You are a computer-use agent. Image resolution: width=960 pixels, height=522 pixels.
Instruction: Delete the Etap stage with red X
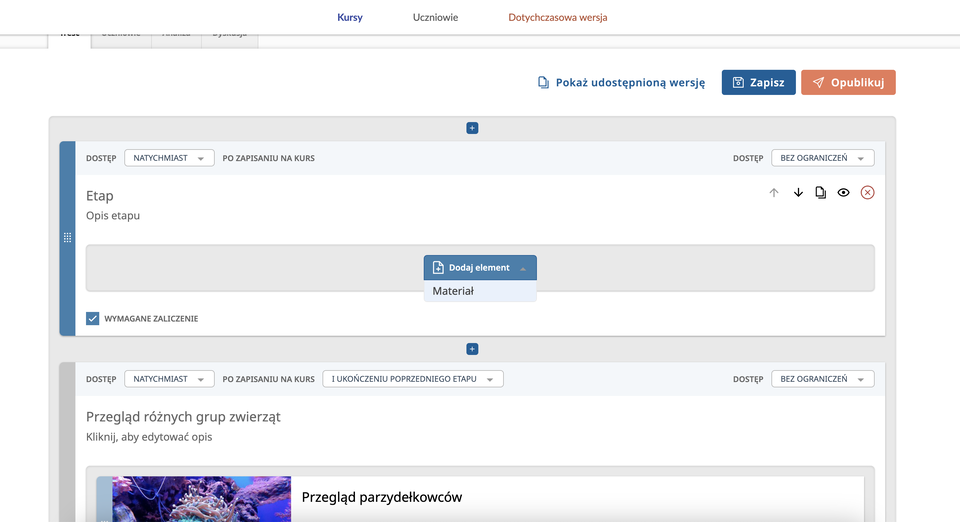coord(867,193)
